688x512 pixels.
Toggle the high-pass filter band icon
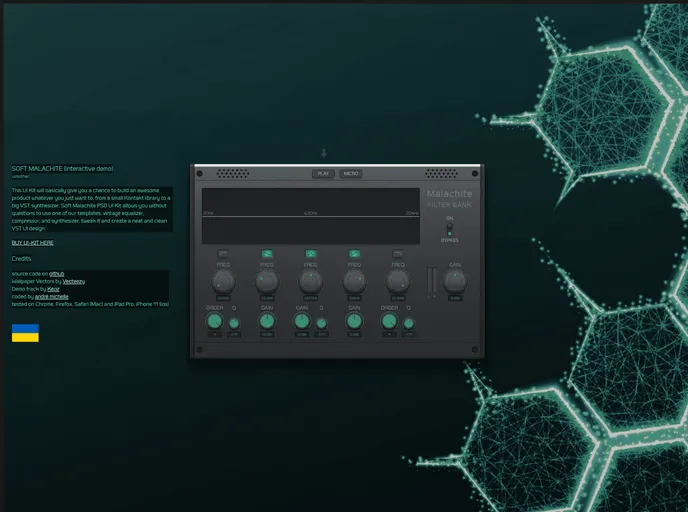tap(223, 254)
